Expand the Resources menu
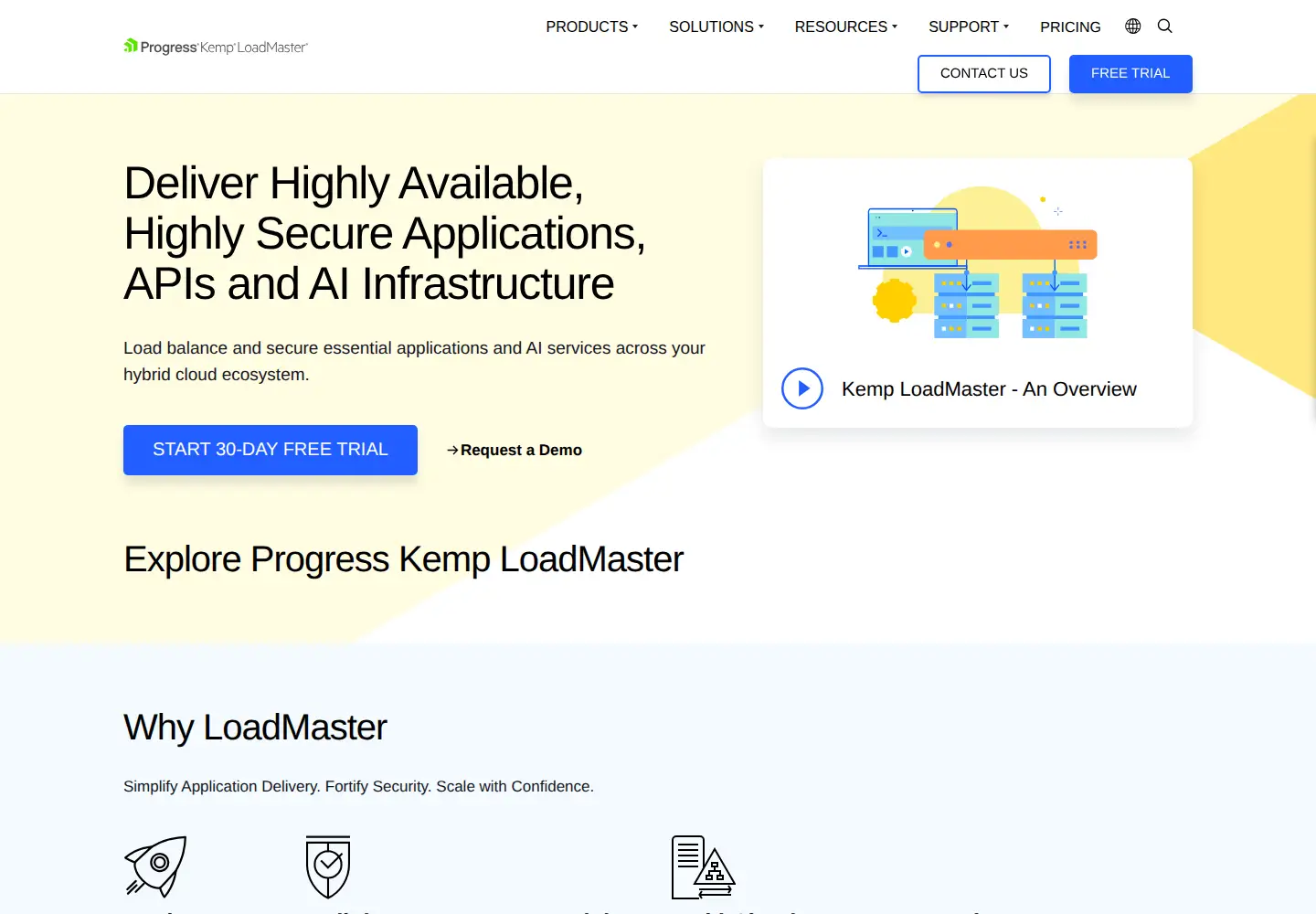Screen dimensions: 1316x914 click(x=846, y=27)
